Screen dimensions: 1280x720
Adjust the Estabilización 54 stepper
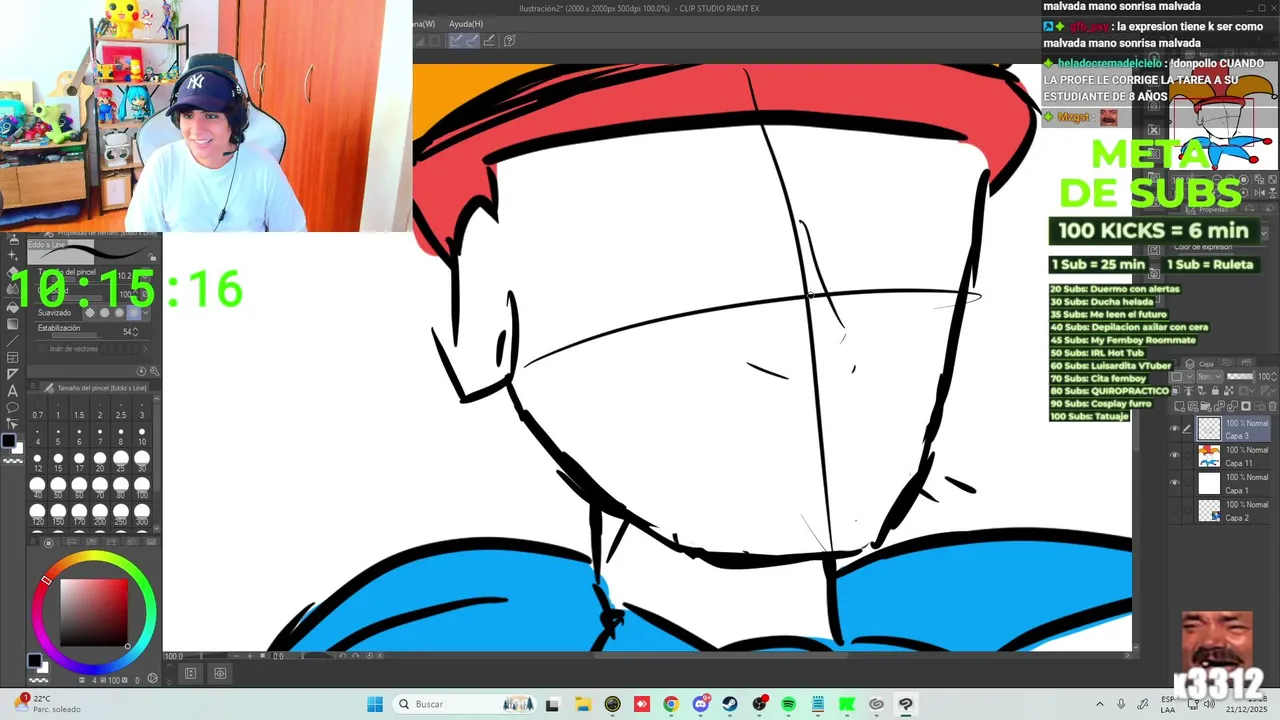[135, 332]
